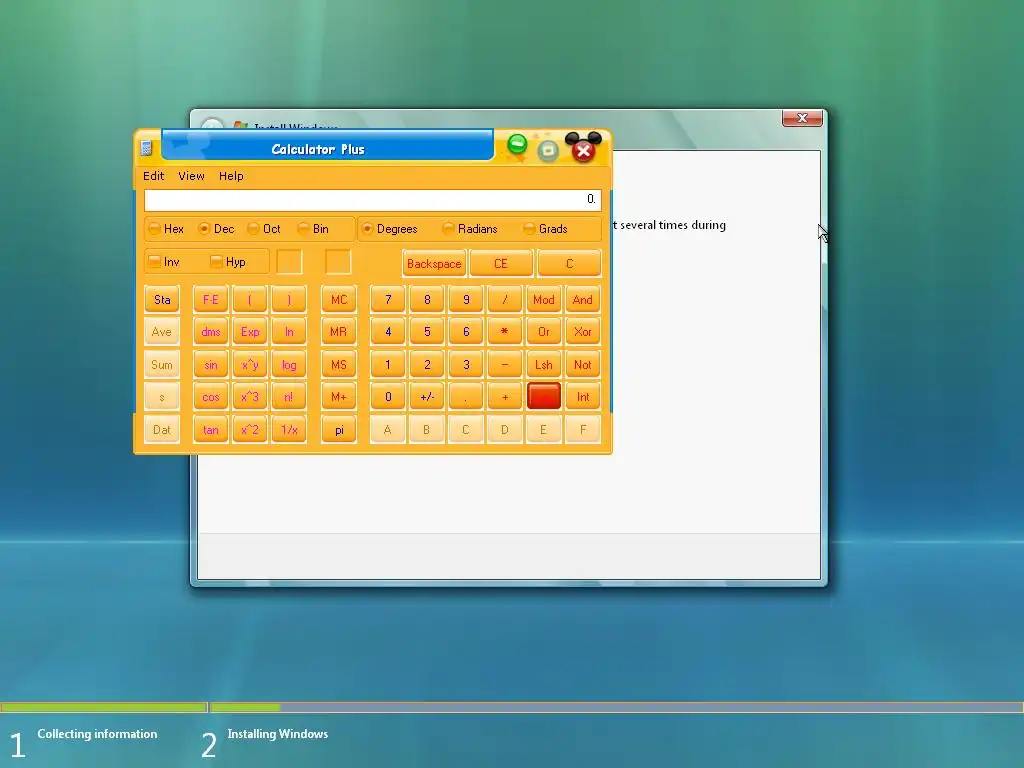This screenshot has height=768, width=1024.
Task: Click the plus key
Action: click(505, 397)
